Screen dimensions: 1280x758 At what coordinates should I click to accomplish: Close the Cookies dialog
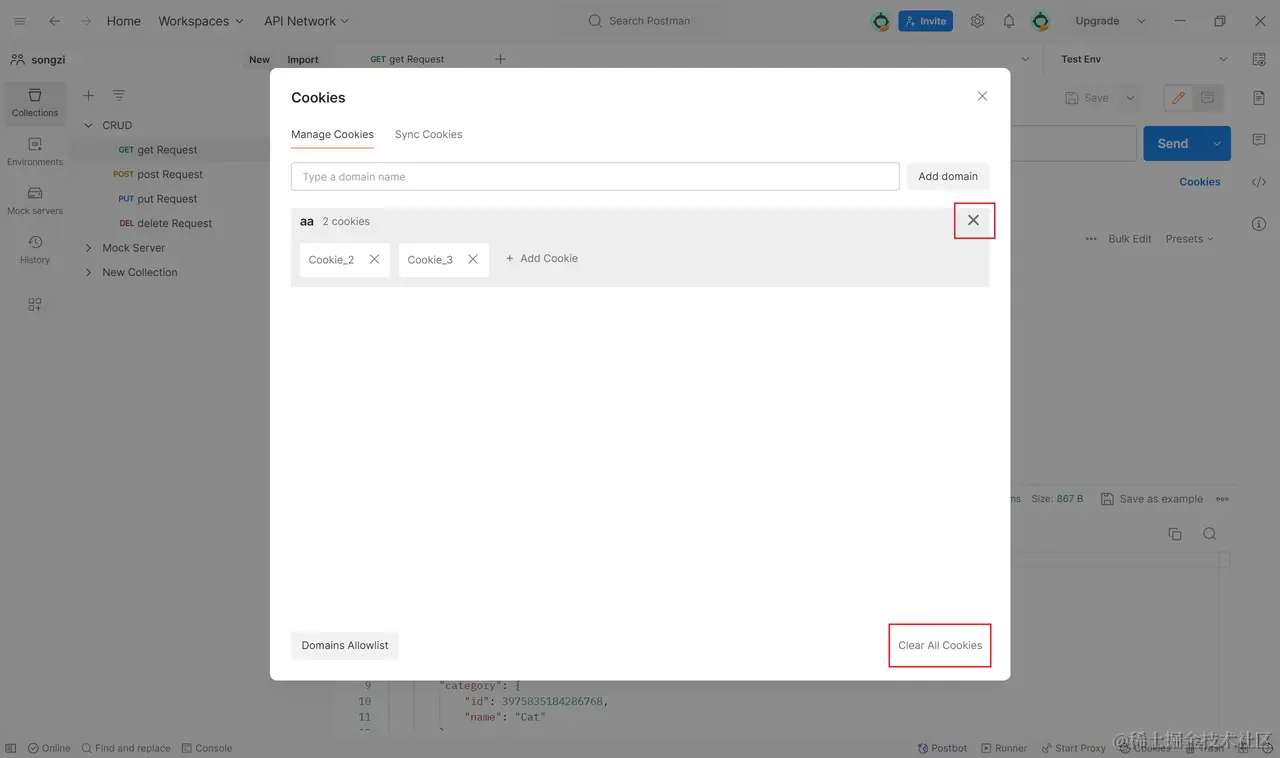[x=982, y=96]
